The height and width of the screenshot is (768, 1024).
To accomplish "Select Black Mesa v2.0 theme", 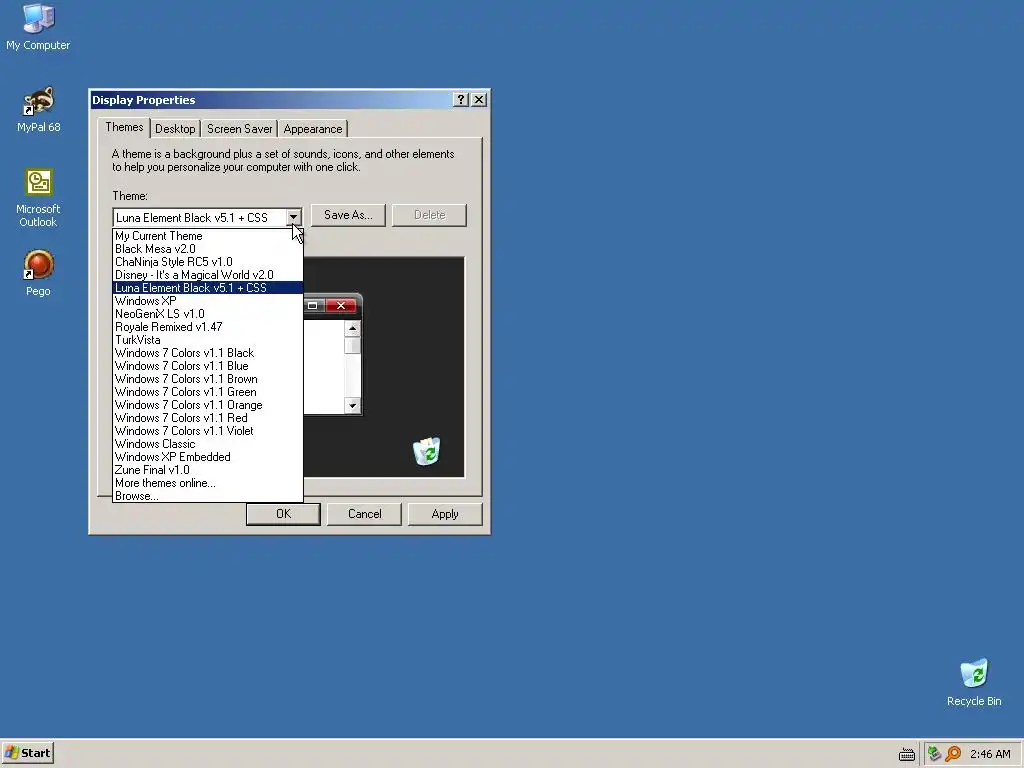I will tap(208, 249).
